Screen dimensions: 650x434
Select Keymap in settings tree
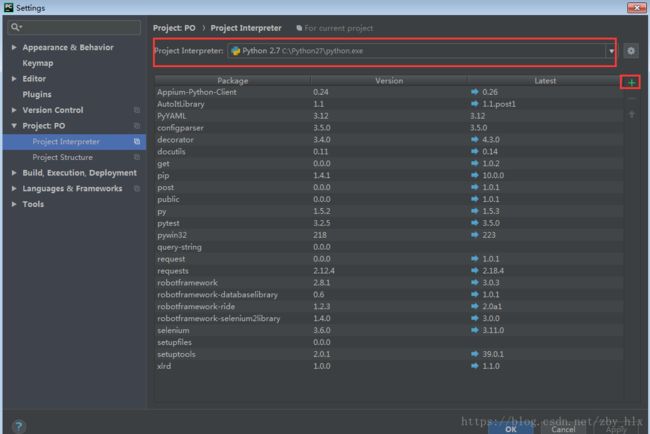(x=38, y=63)
